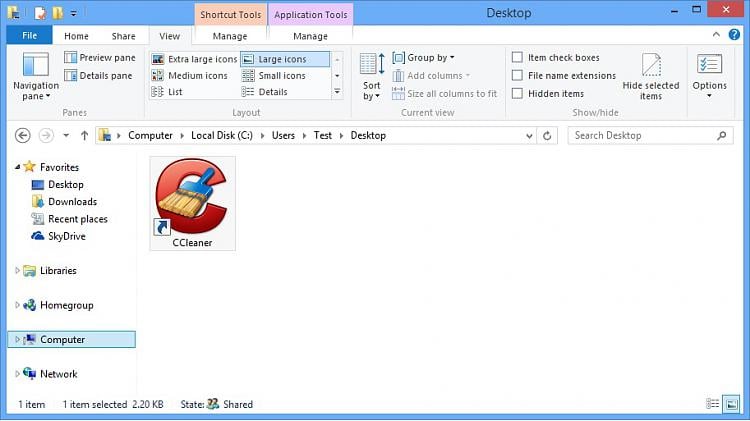Switch to List layout

pos(166,92)
